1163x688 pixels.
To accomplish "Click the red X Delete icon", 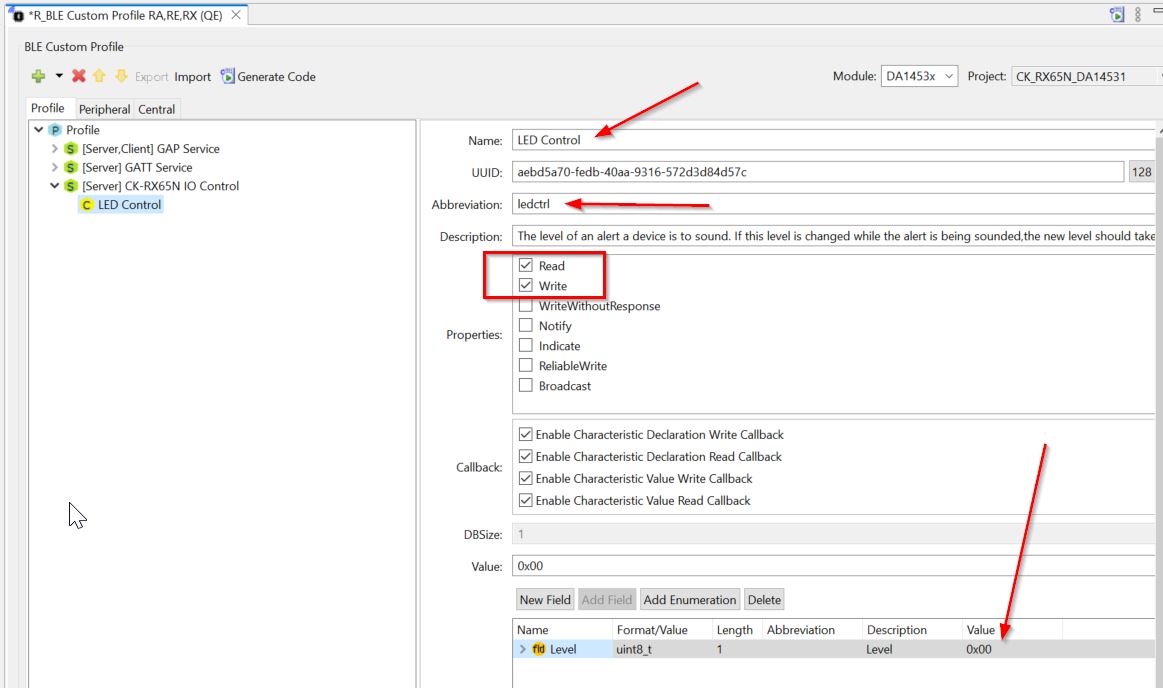I will click(x=79, y=76).
